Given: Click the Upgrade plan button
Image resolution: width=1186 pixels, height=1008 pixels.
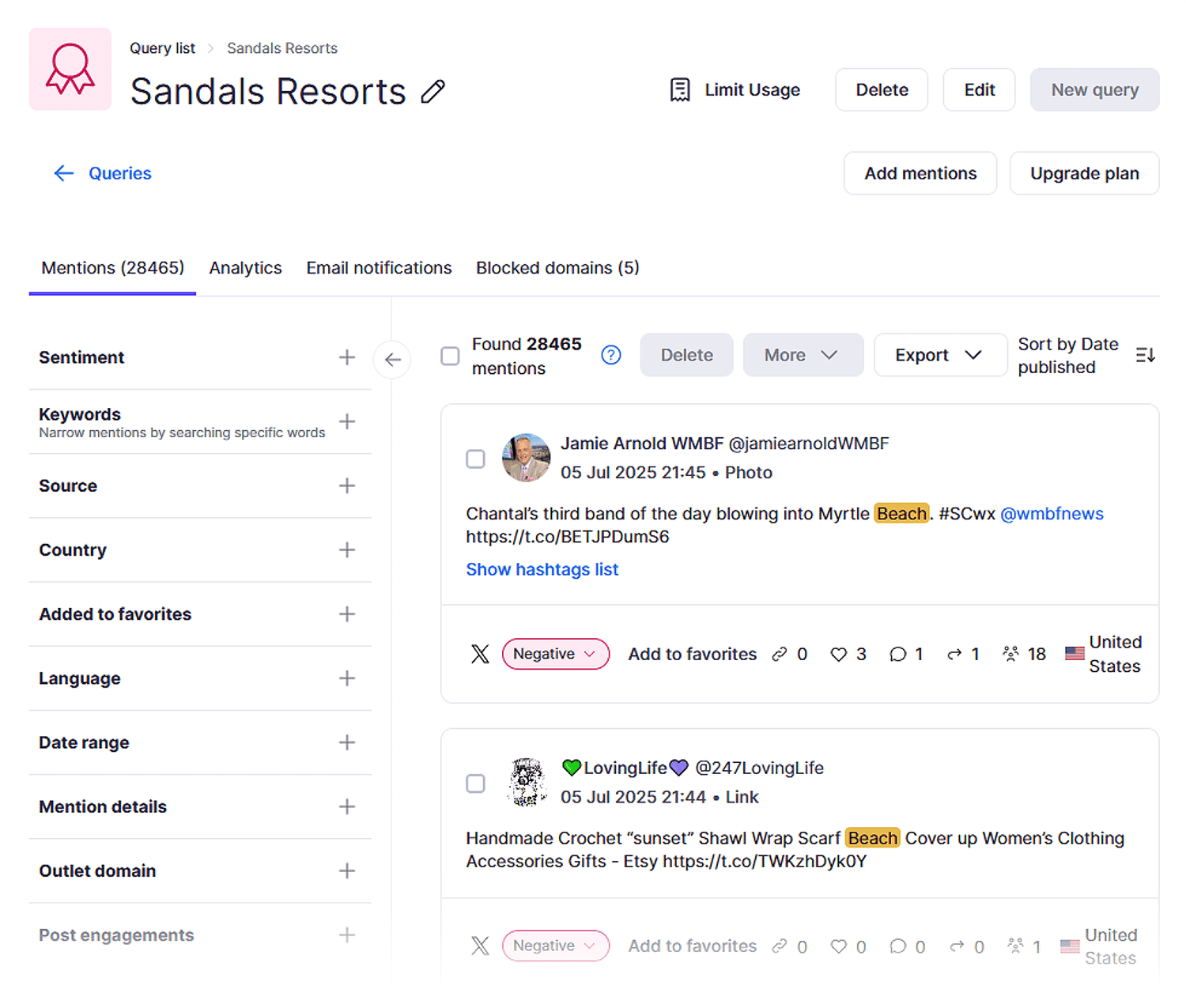Looking at the screenshot, I should tap(1084, 174).
